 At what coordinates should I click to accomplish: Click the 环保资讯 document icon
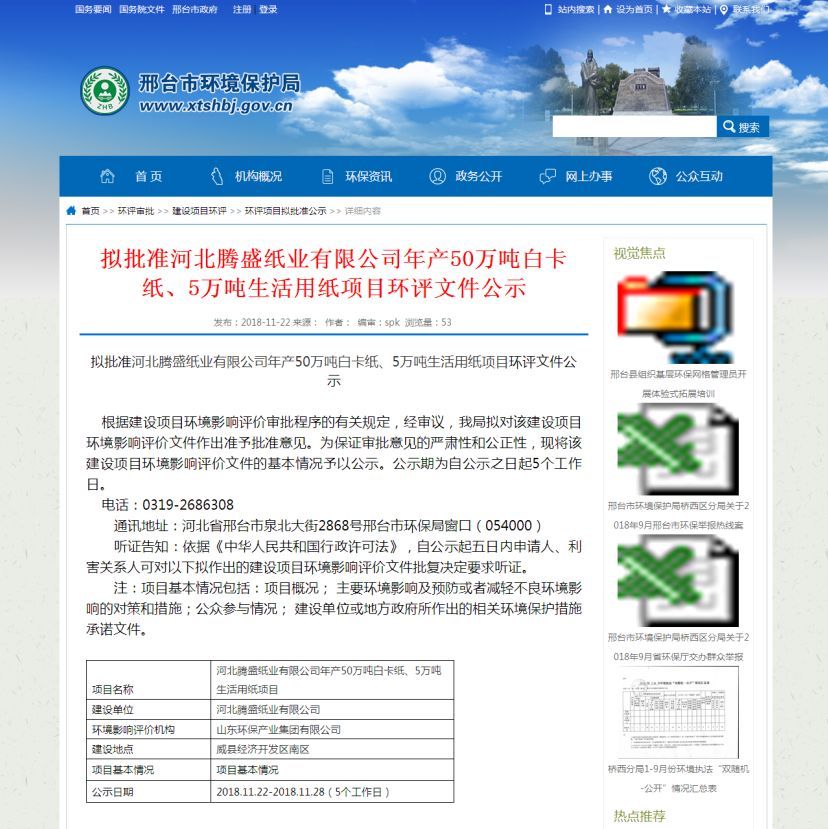click(327, 176)
